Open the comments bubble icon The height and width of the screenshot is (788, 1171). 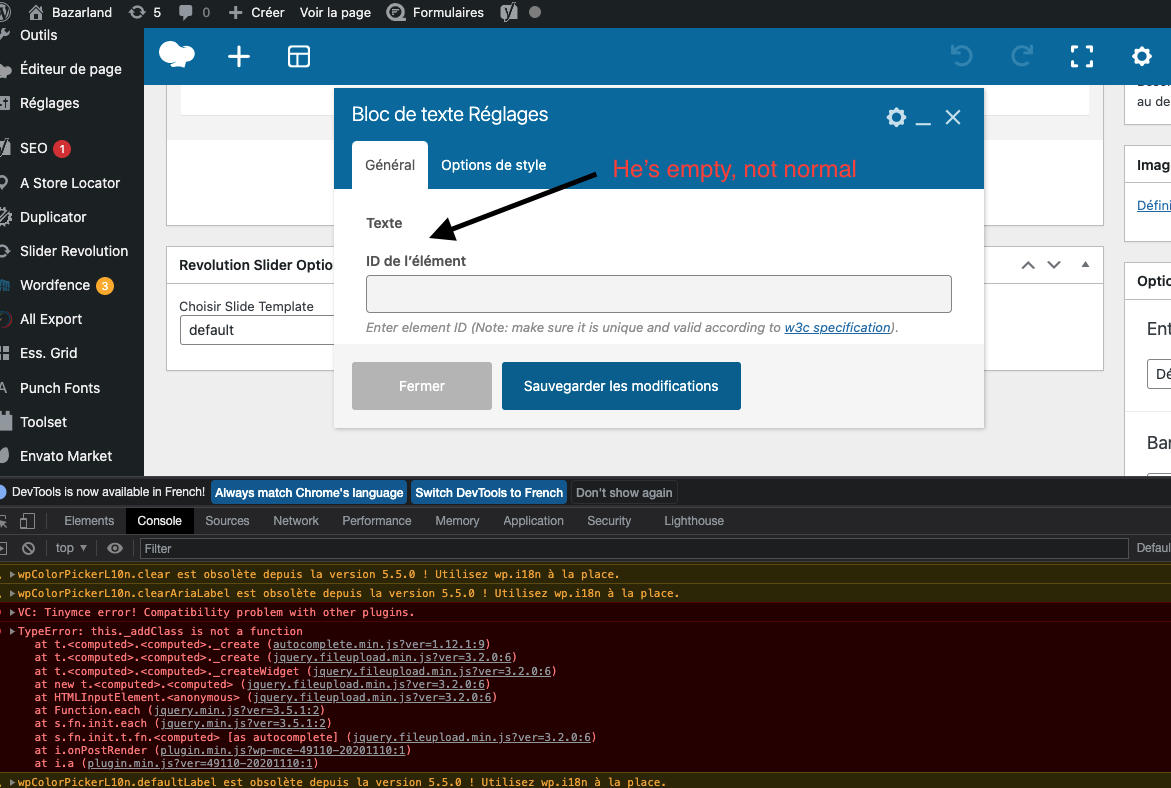[x=186, y=12]
